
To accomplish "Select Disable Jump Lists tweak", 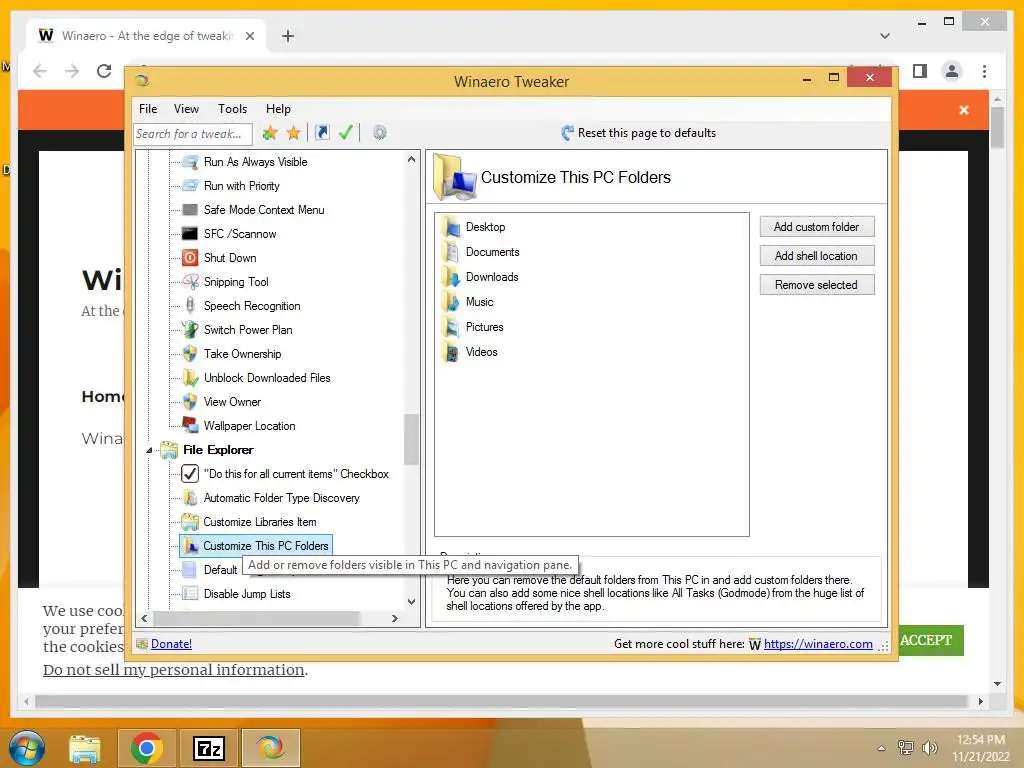I will 247,594.
